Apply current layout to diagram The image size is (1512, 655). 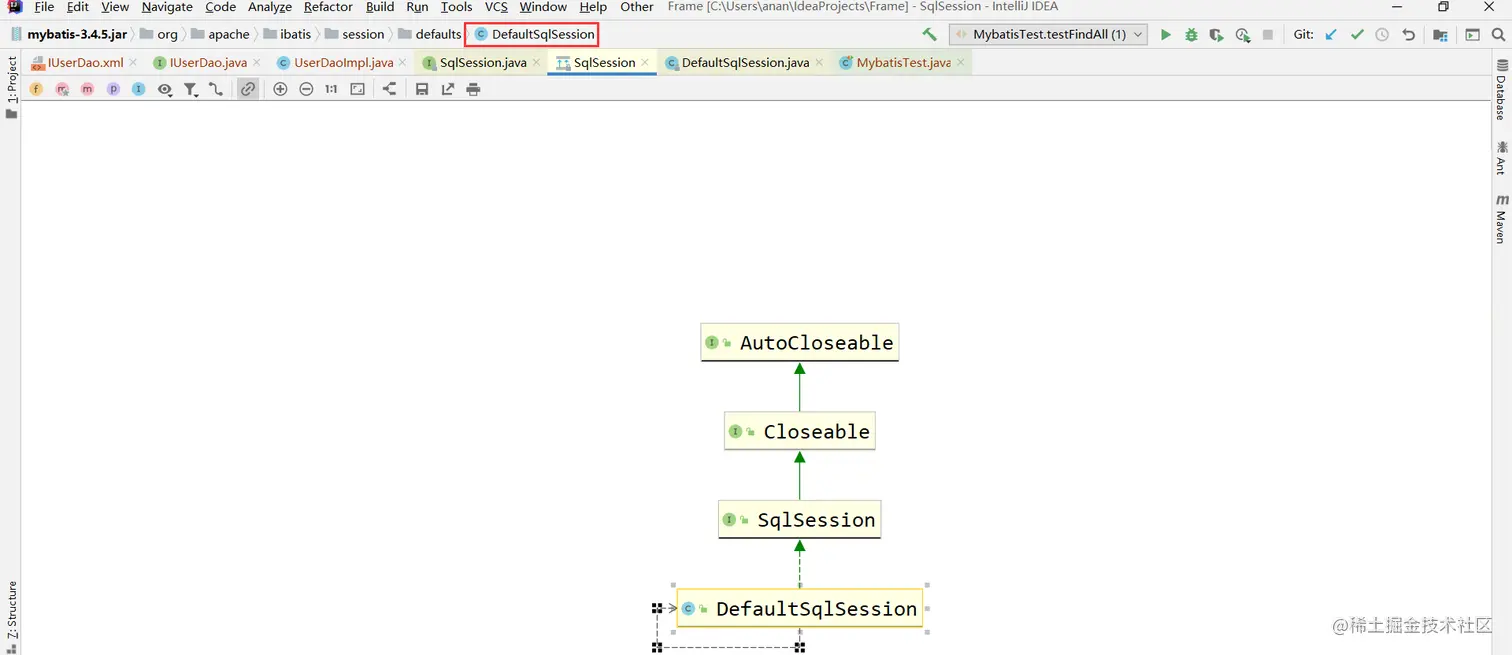(x=389, y=89)
